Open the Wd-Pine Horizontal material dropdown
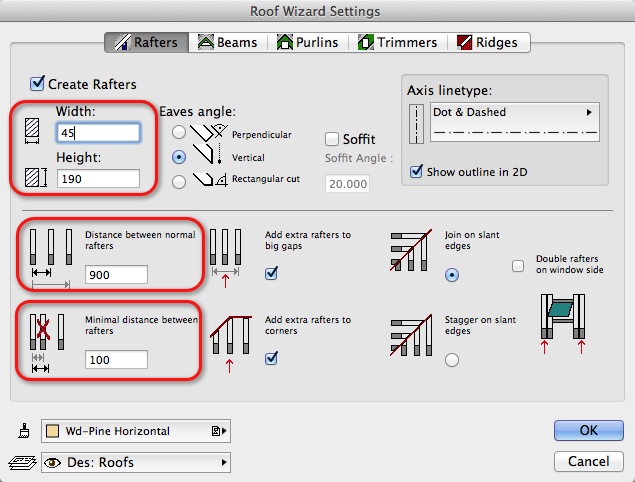The height and width of the screenshot is (482, 635). (136, 431)
